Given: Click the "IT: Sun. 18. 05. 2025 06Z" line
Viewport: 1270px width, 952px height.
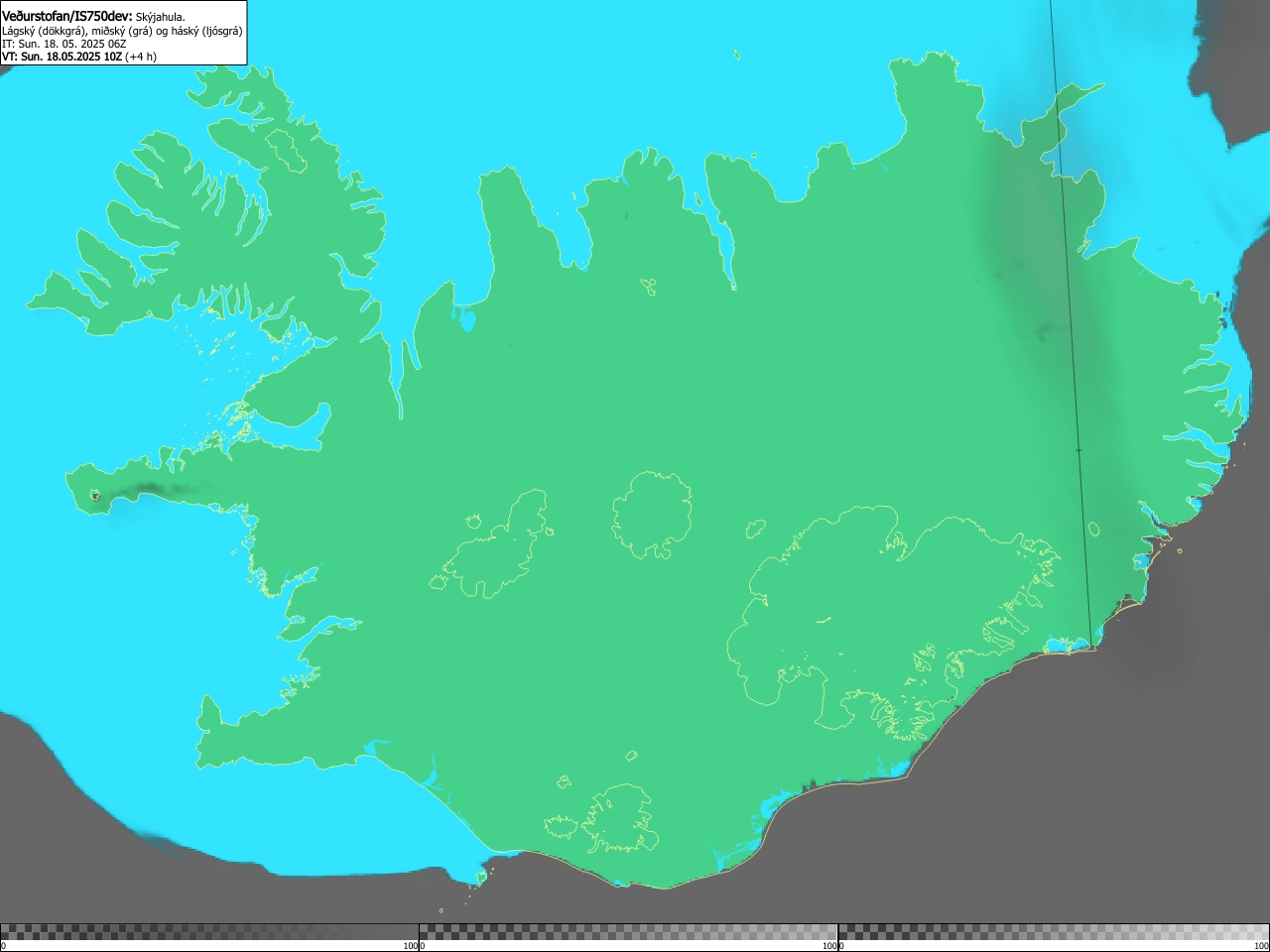Looking at the screenshot, I should 63,44.
